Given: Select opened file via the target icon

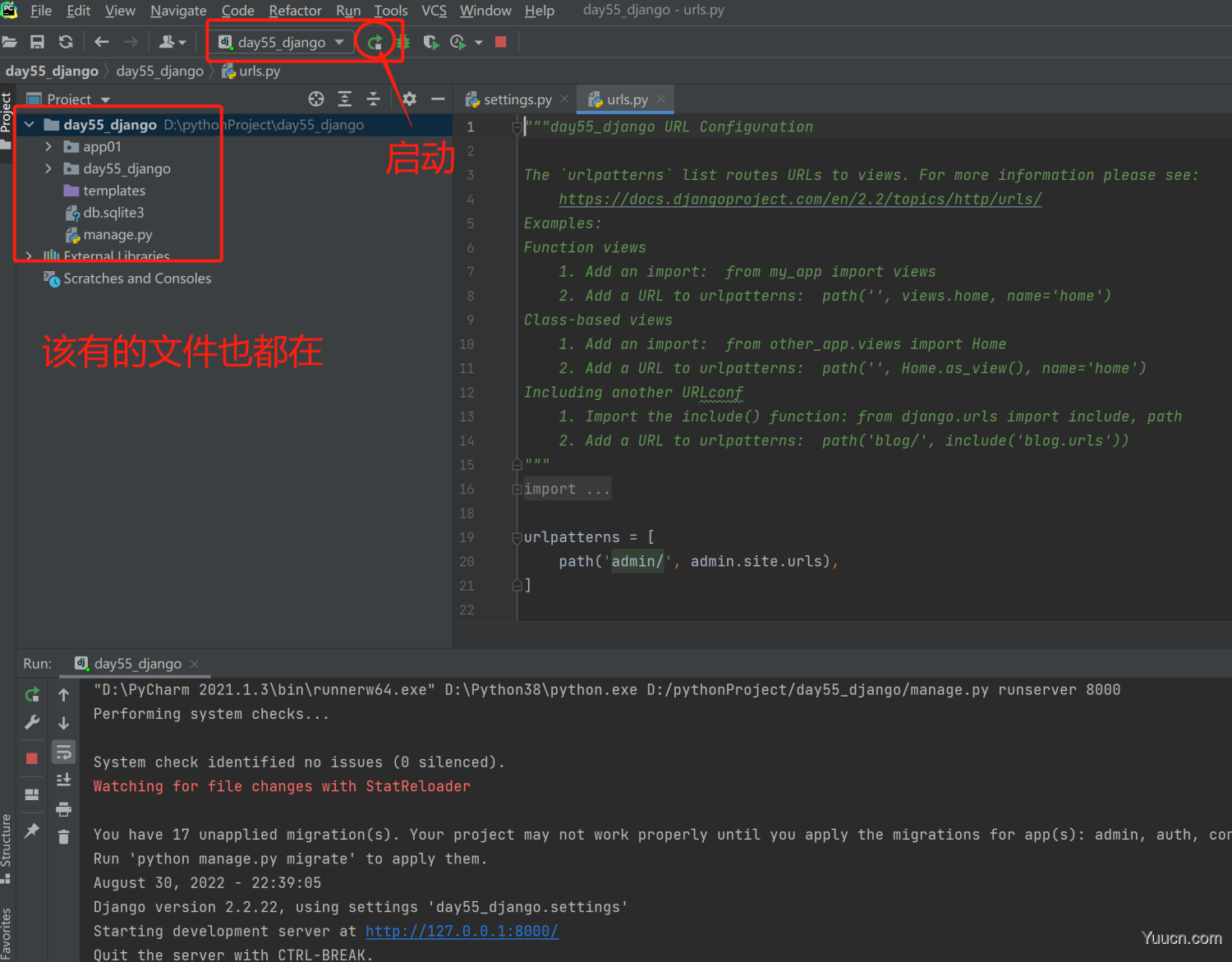Looking at the screenshot, I should click(x=316, y=99).
